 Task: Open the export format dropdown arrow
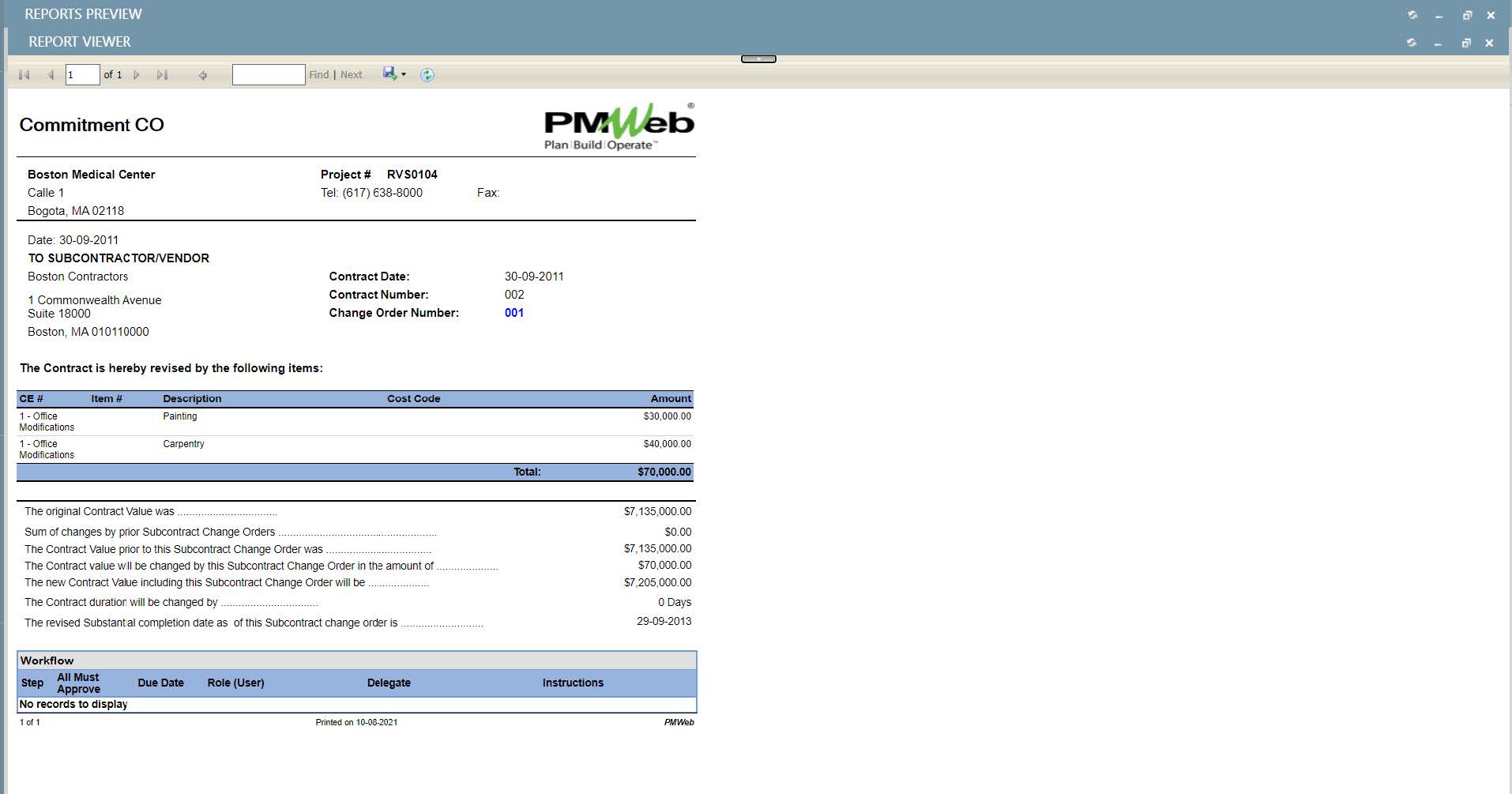pyautogui.click(x=404, y=74)
